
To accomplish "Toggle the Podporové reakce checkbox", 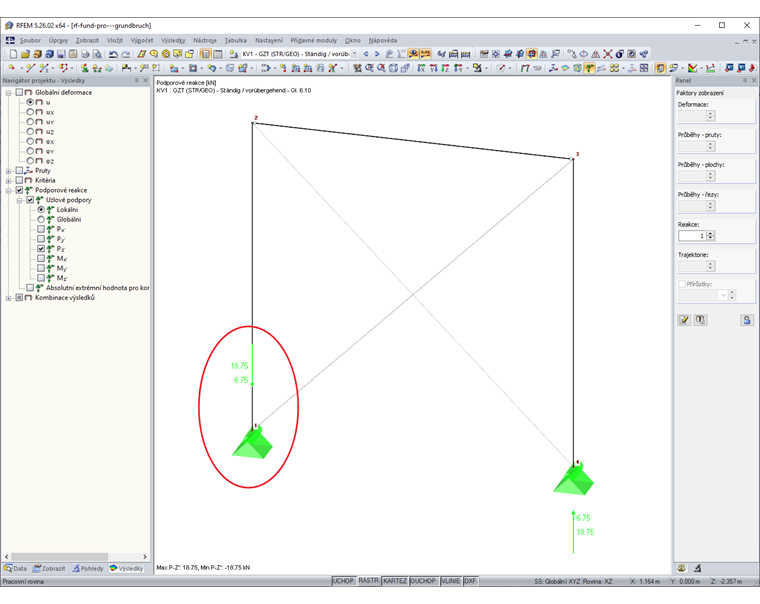I will tap(19, 190).
